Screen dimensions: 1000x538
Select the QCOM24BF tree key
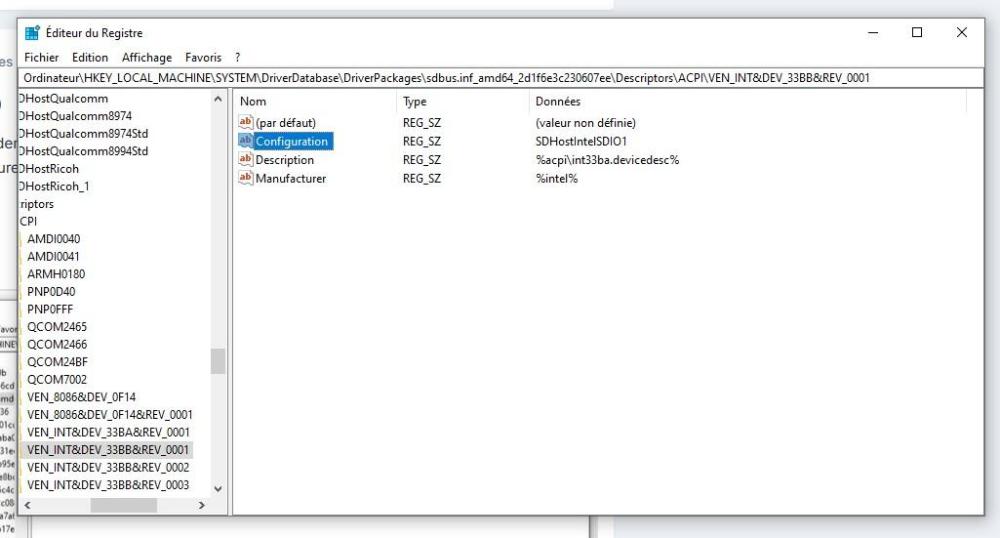[57, 362]
